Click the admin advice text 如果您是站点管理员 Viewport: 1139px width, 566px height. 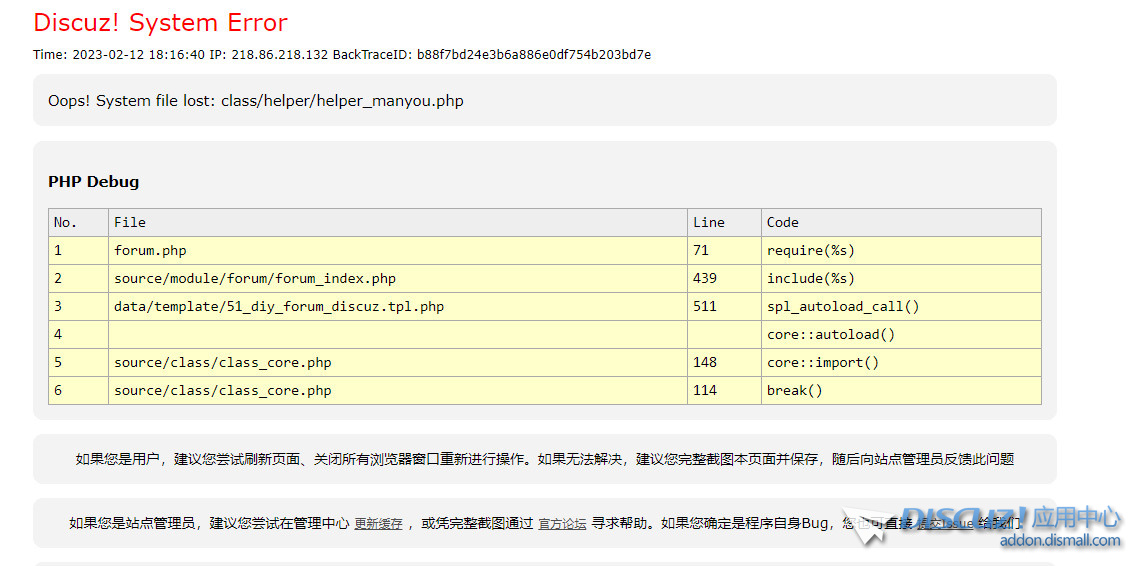[545, 523]
